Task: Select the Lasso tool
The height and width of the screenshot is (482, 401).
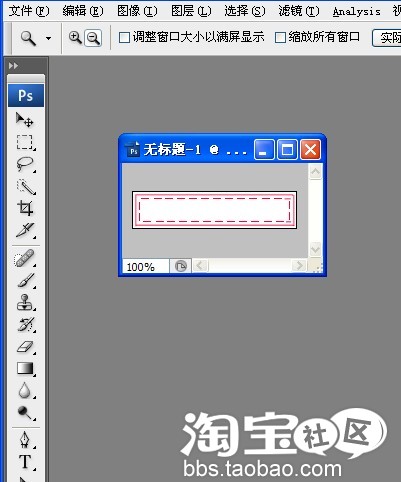Action: [25, 164]
